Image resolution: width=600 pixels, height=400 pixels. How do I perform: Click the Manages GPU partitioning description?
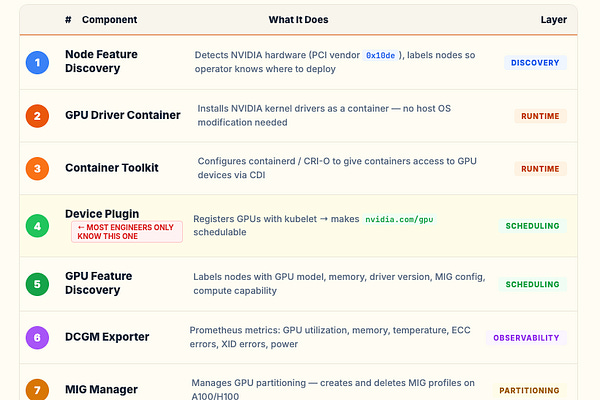[x=333, y=389]
